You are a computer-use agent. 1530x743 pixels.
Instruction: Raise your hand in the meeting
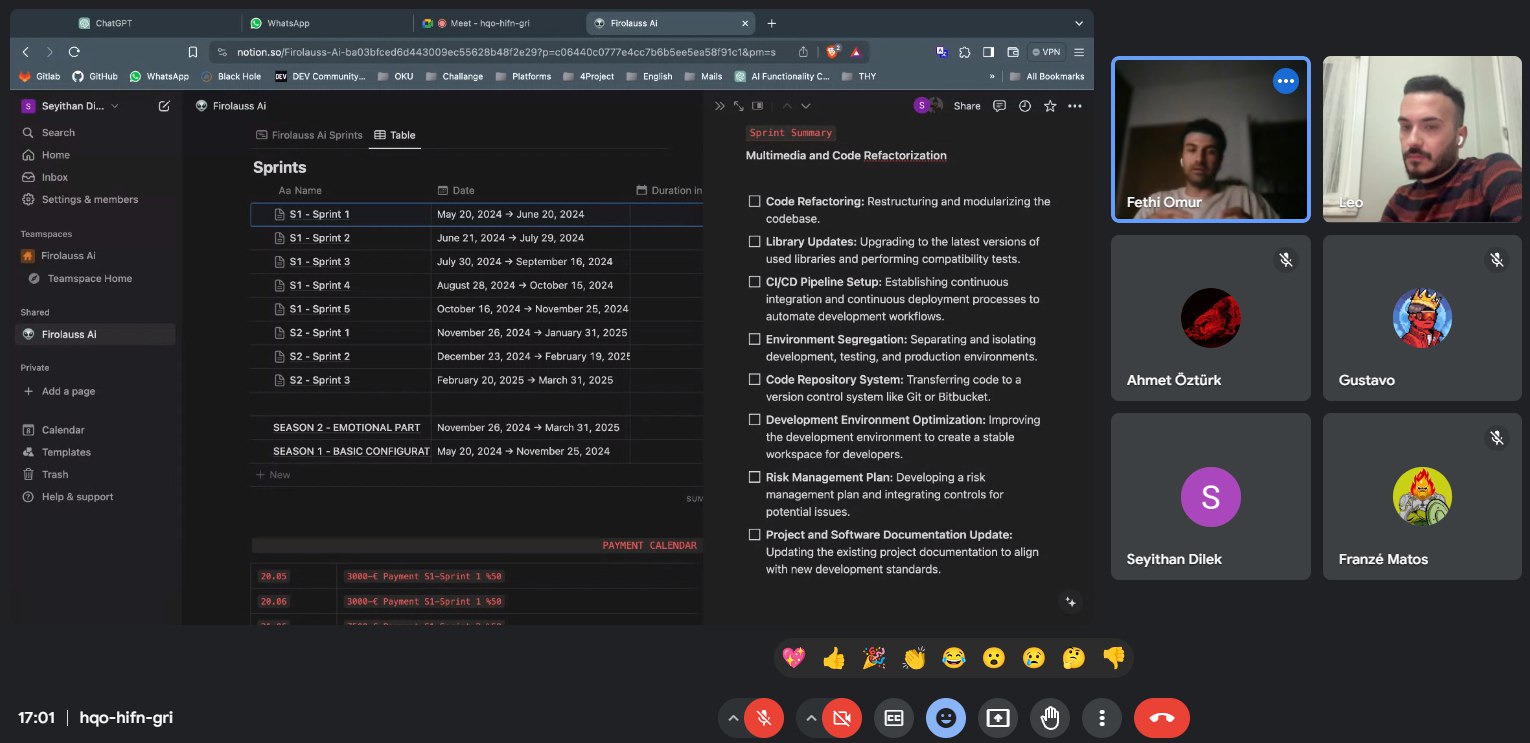1050,718
